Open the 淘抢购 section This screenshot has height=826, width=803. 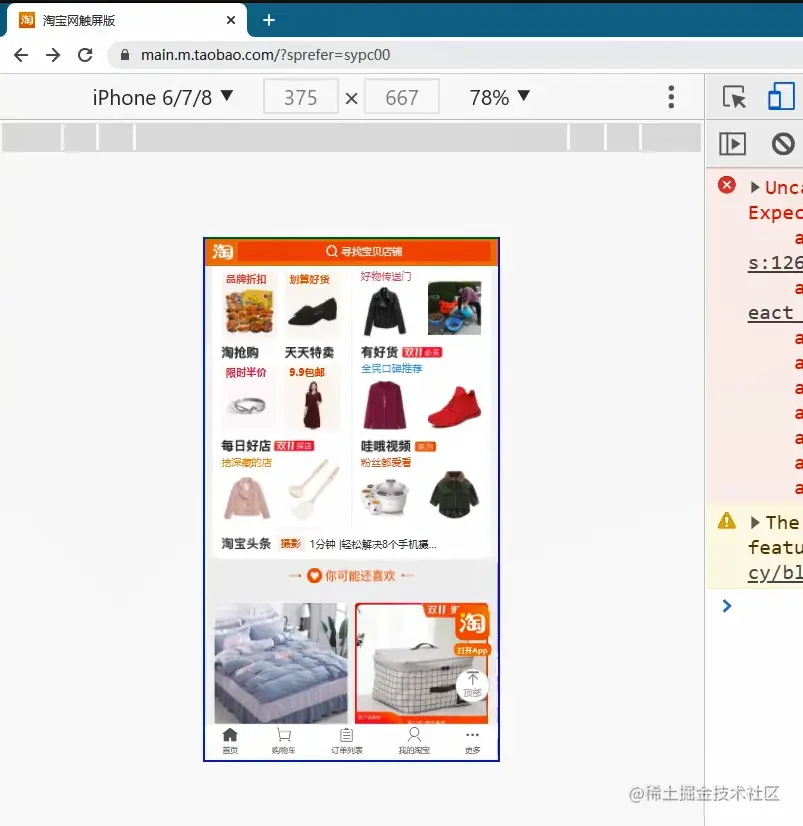pyautogui.click(x=240, y=352)
